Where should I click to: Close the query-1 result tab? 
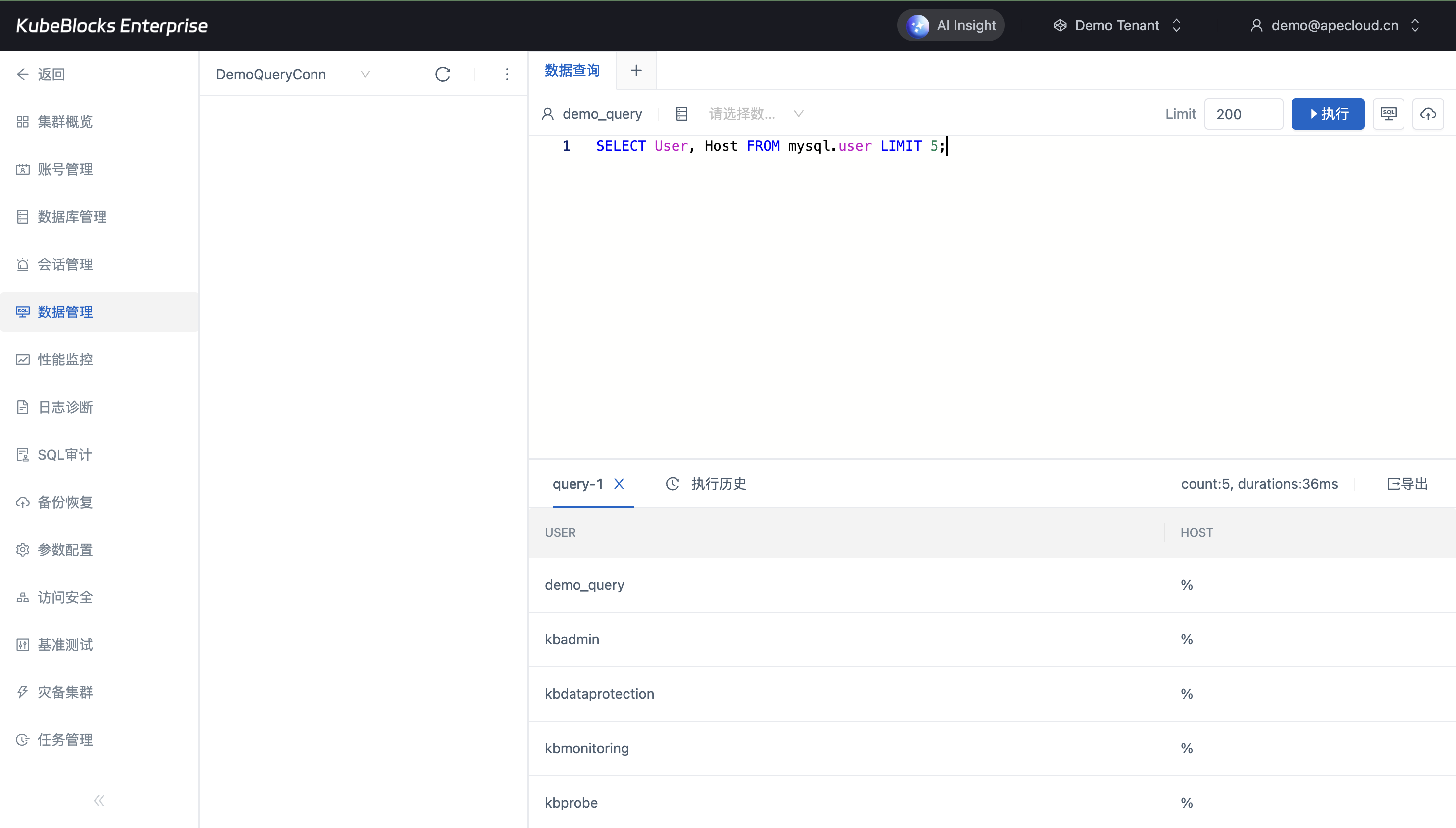[619, 484]
